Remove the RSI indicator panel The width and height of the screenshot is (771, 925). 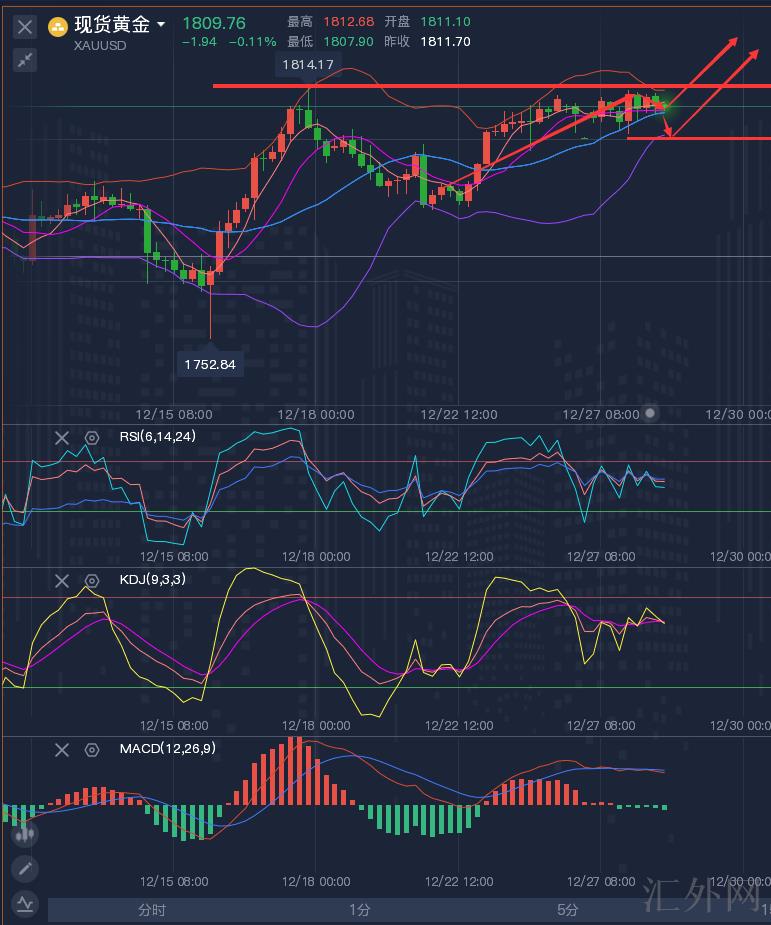point(62,437)
